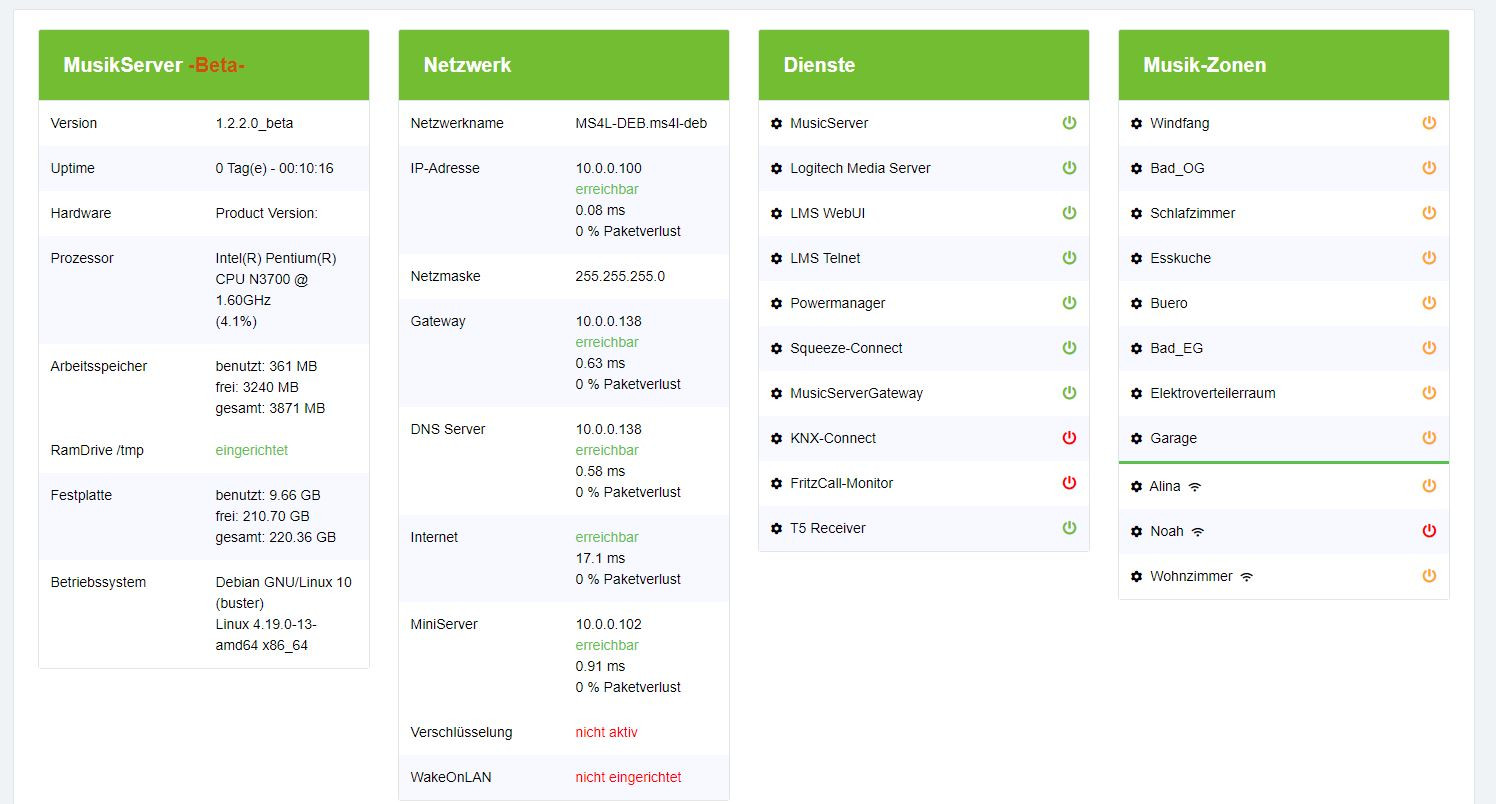Click the gear icon next to MusicServer
This screenshot has height=804, width=1496.
pyautogui.click(x=776, y=124)
